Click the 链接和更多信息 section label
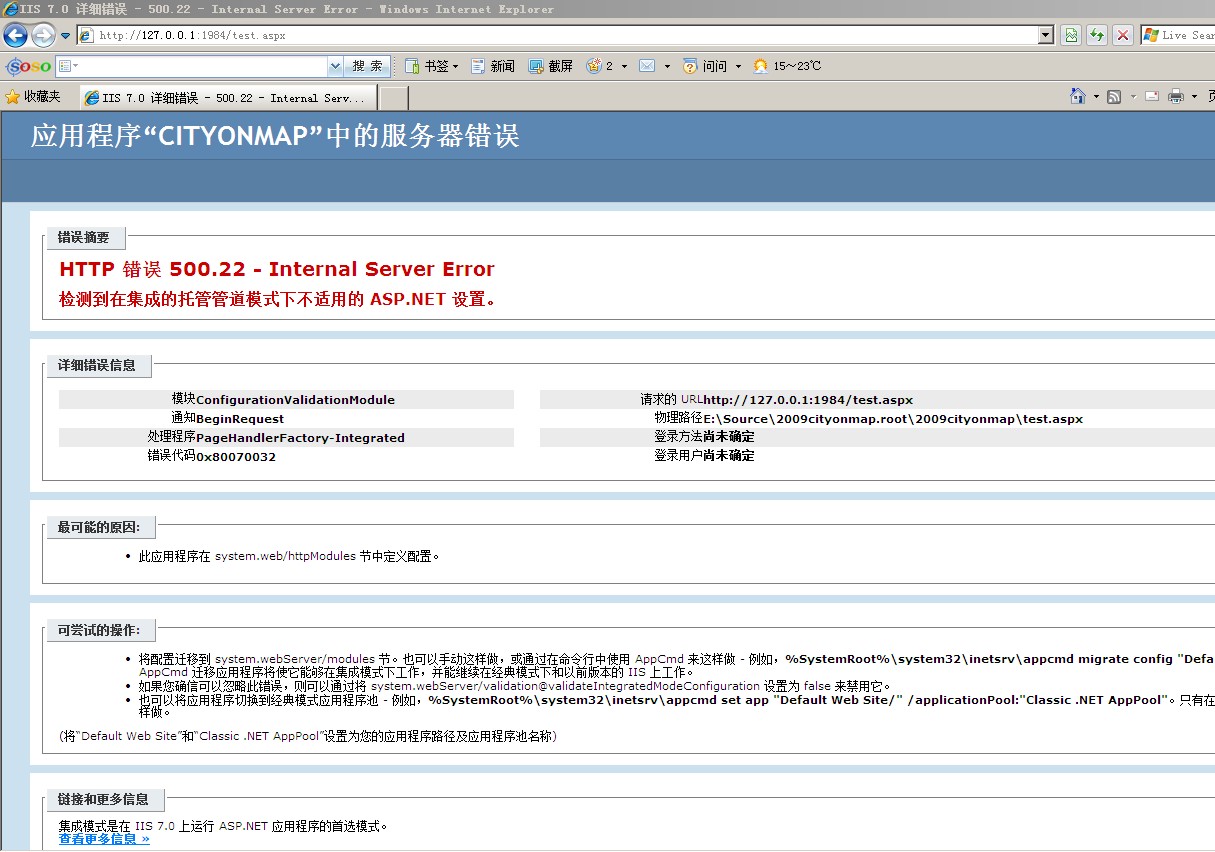 point(103,799)
